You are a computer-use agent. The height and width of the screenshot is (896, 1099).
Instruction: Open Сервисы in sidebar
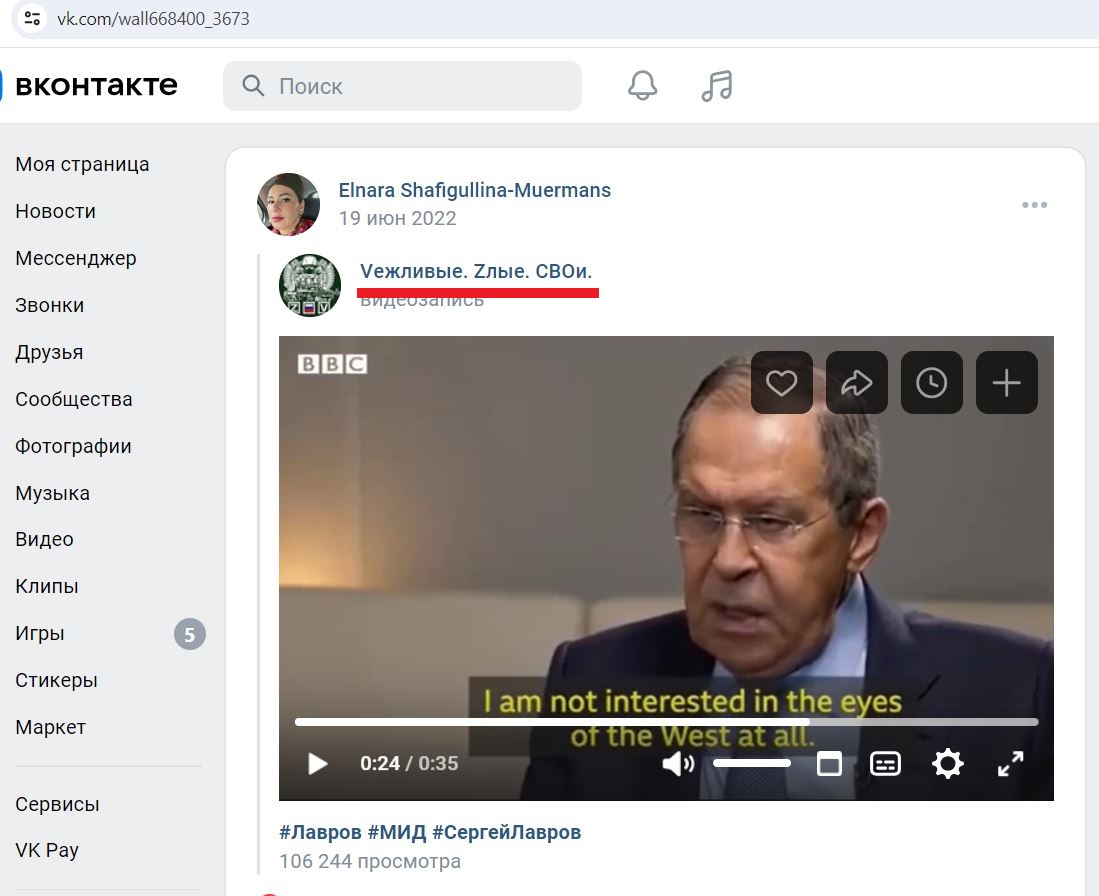pyautogui.click(x=57, y=804)
